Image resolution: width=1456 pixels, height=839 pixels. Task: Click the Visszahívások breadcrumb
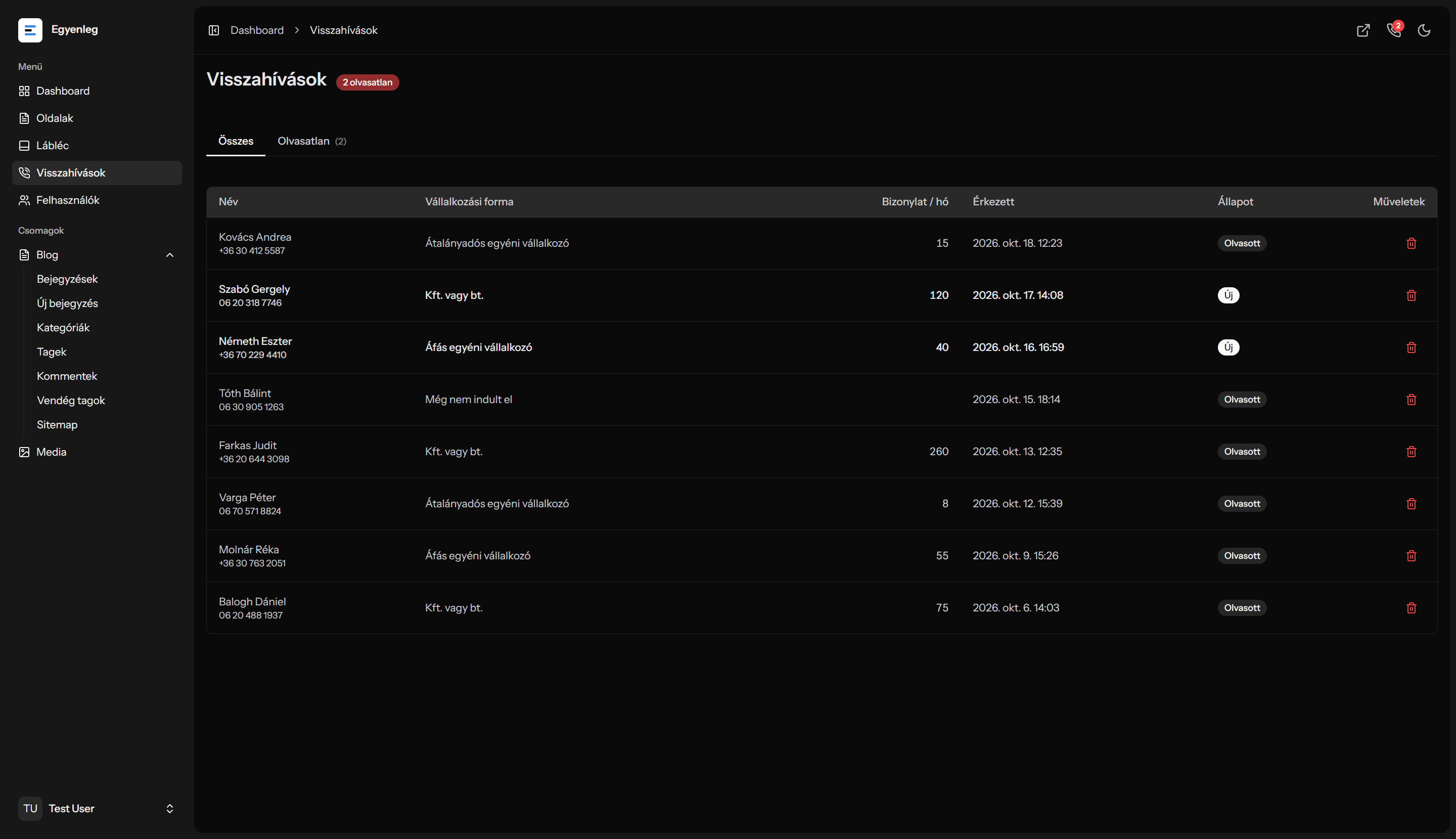(x=344, y=30)
